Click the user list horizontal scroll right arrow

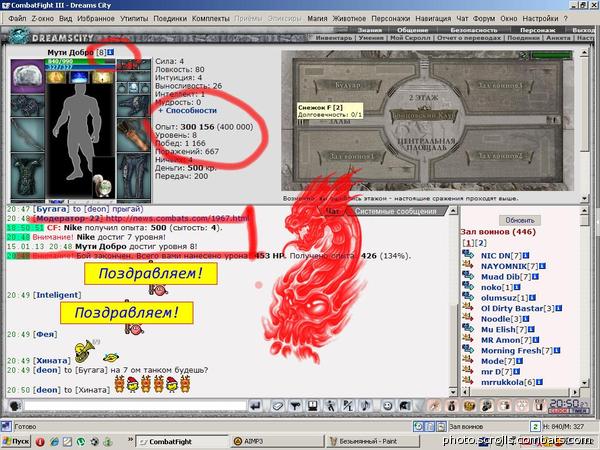click(x=575, y=392)
